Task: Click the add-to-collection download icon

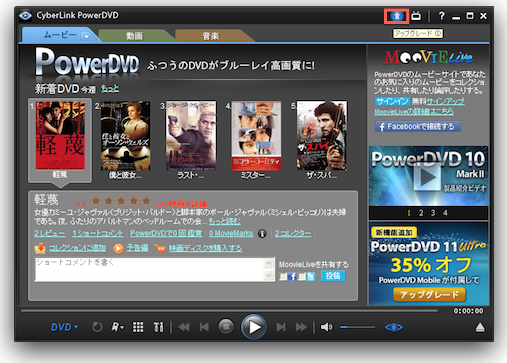Action: pos(40,248)
